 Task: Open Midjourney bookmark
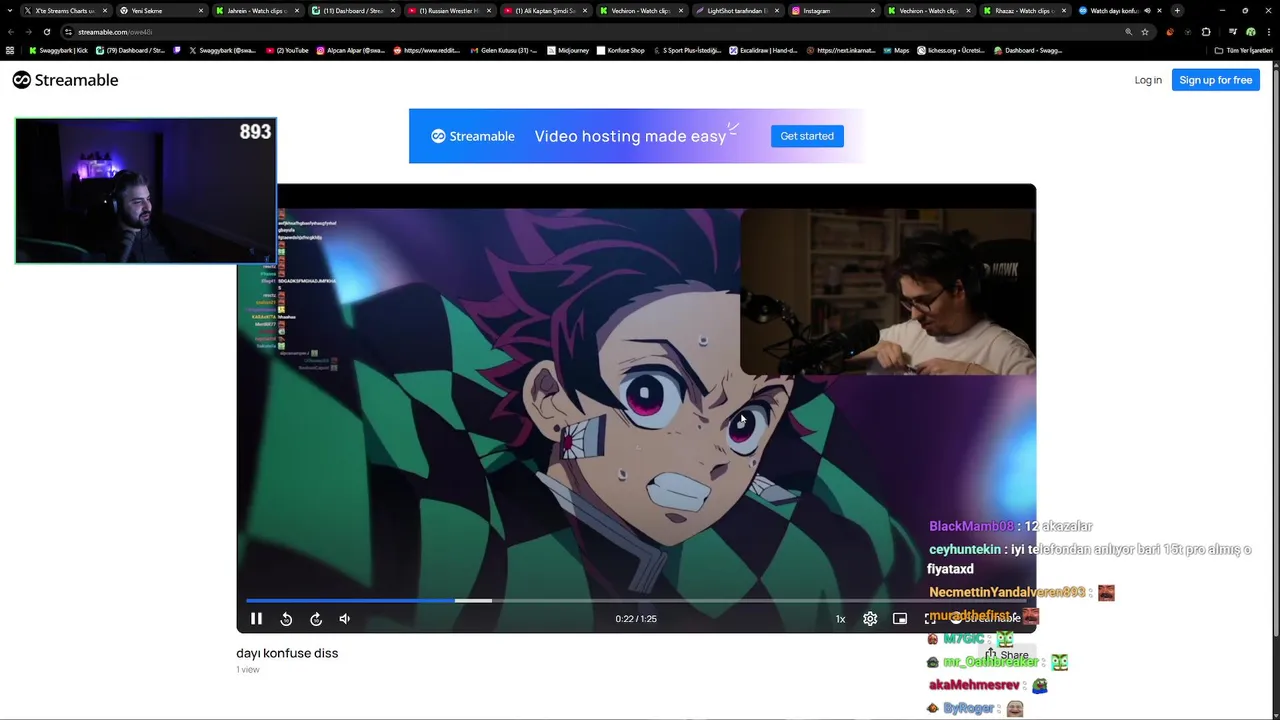(568, 50)
